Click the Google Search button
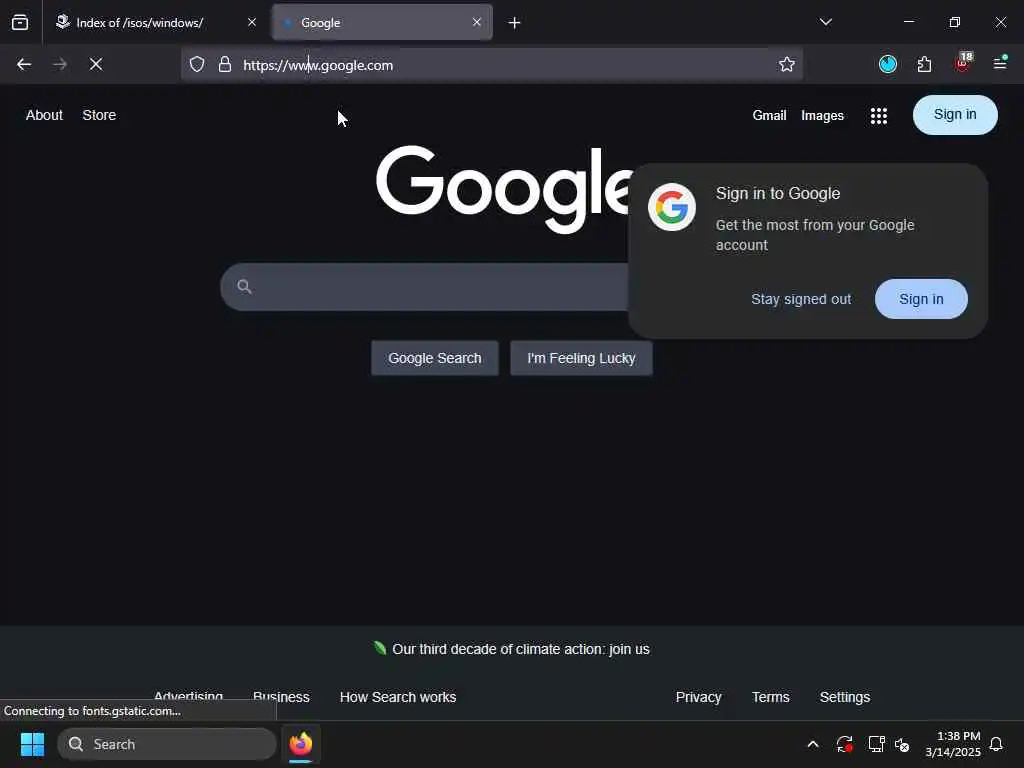This screenshot has width=1024, height=768. pos(434,358)
